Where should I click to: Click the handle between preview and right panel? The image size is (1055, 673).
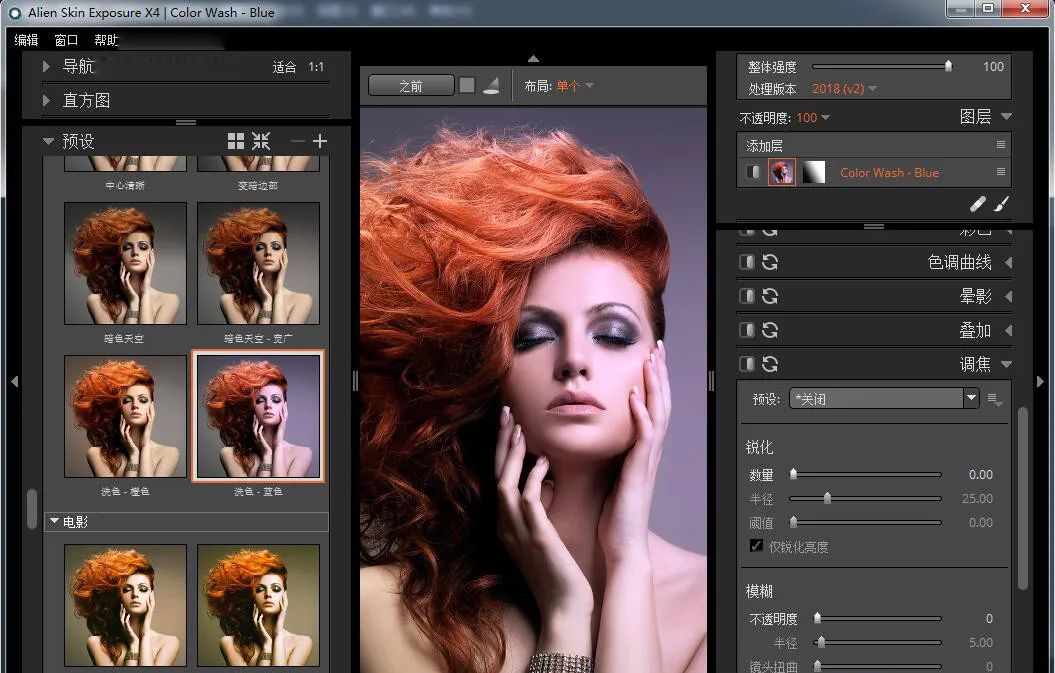[x=711, y=381]
